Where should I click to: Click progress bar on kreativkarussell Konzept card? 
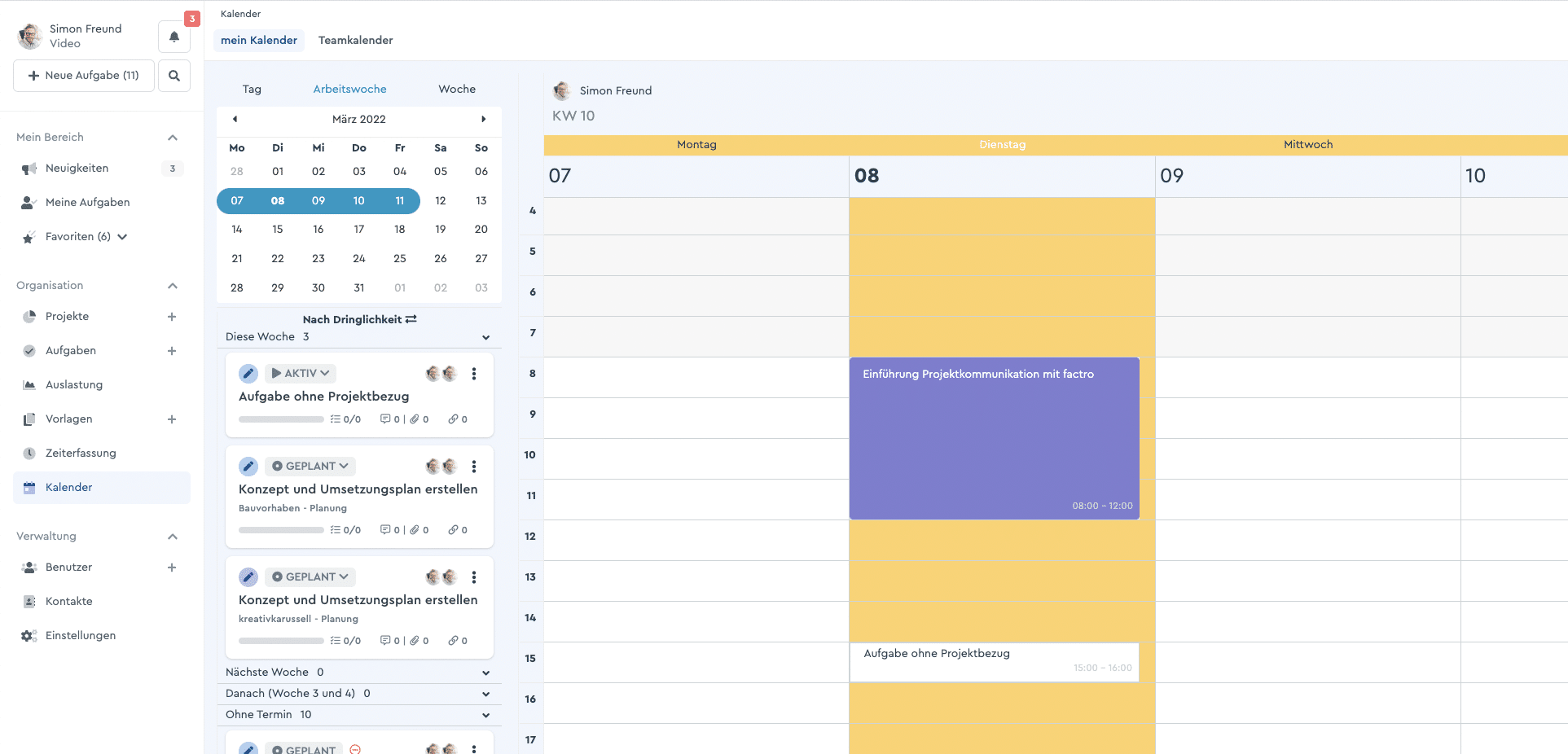point(281,641)
